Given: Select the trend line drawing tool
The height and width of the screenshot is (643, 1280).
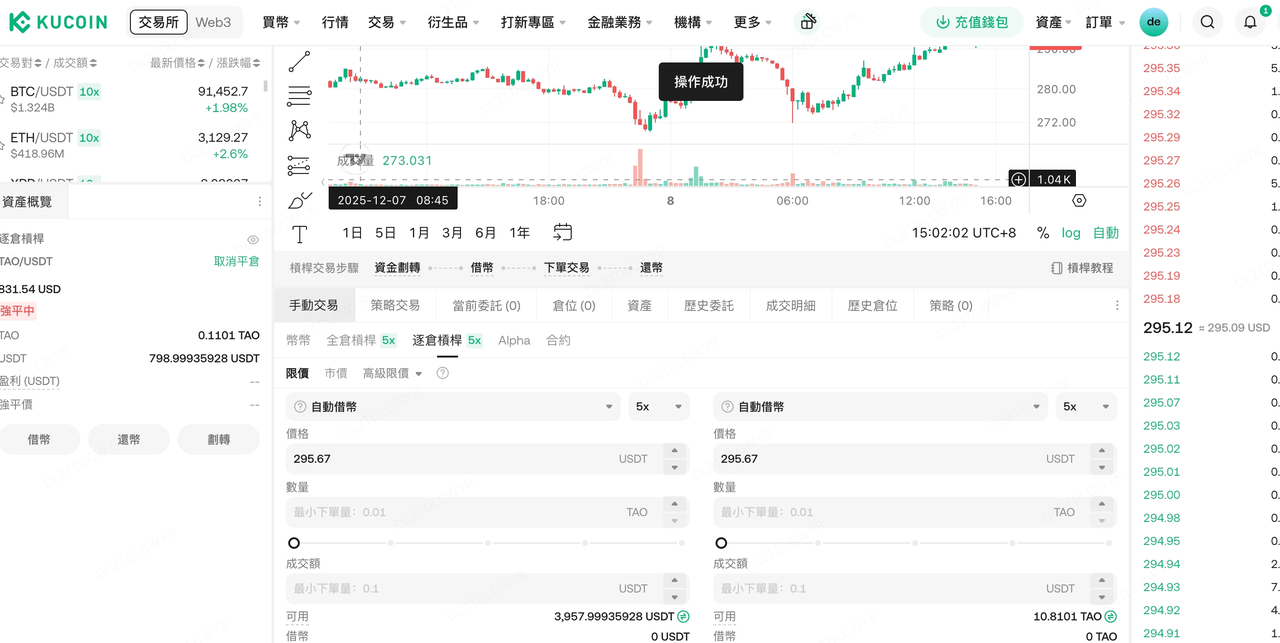Looking at the screenshot, I should point(299,62).
